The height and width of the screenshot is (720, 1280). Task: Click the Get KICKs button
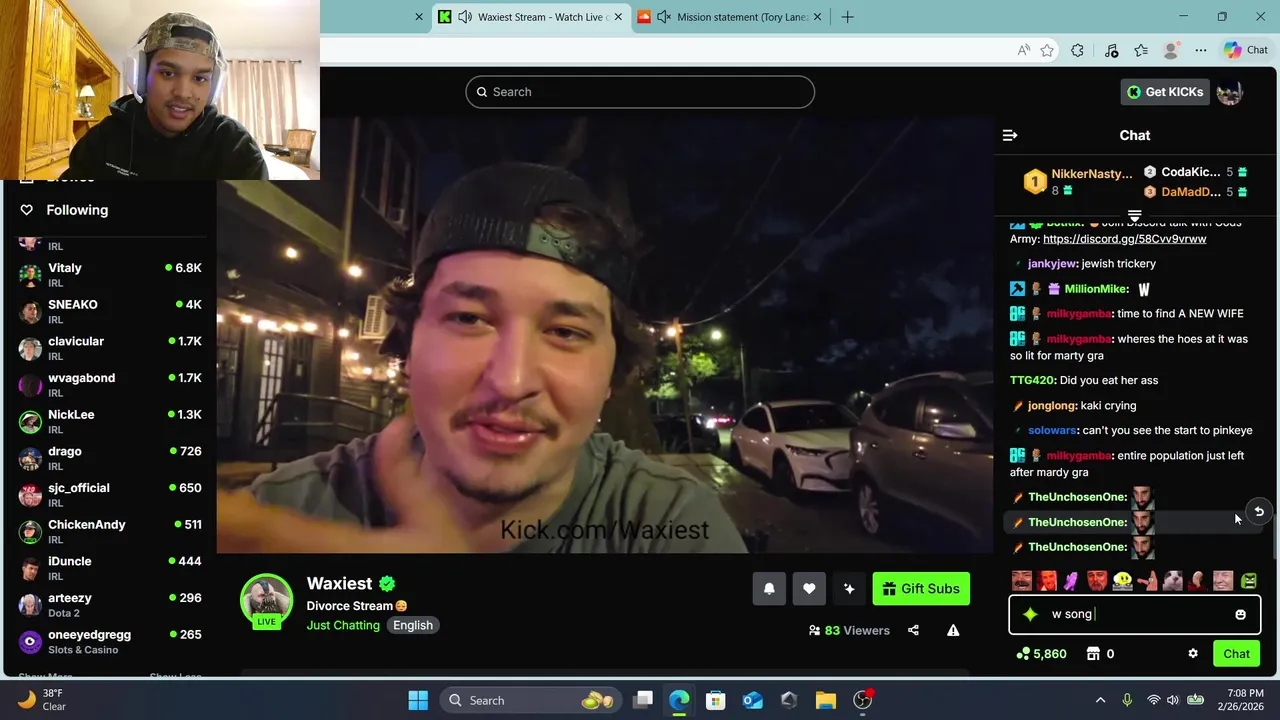click(x=1165, y=92)
